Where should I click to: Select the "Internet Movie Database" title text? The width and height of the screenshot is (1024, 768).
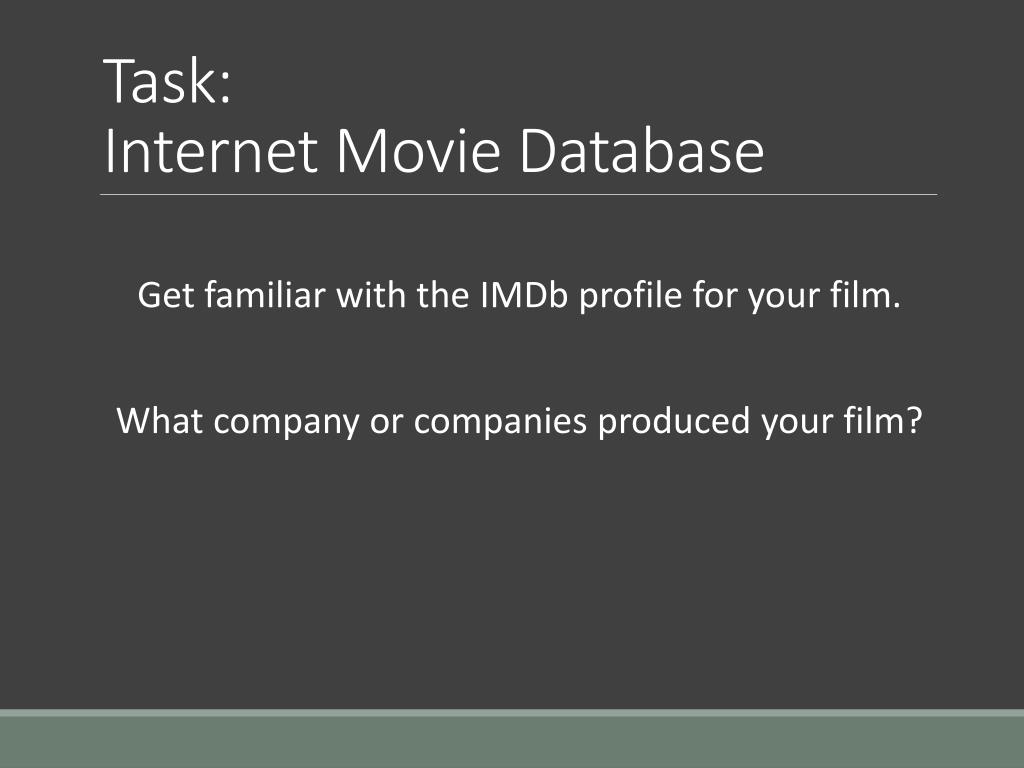coord(434,151)
